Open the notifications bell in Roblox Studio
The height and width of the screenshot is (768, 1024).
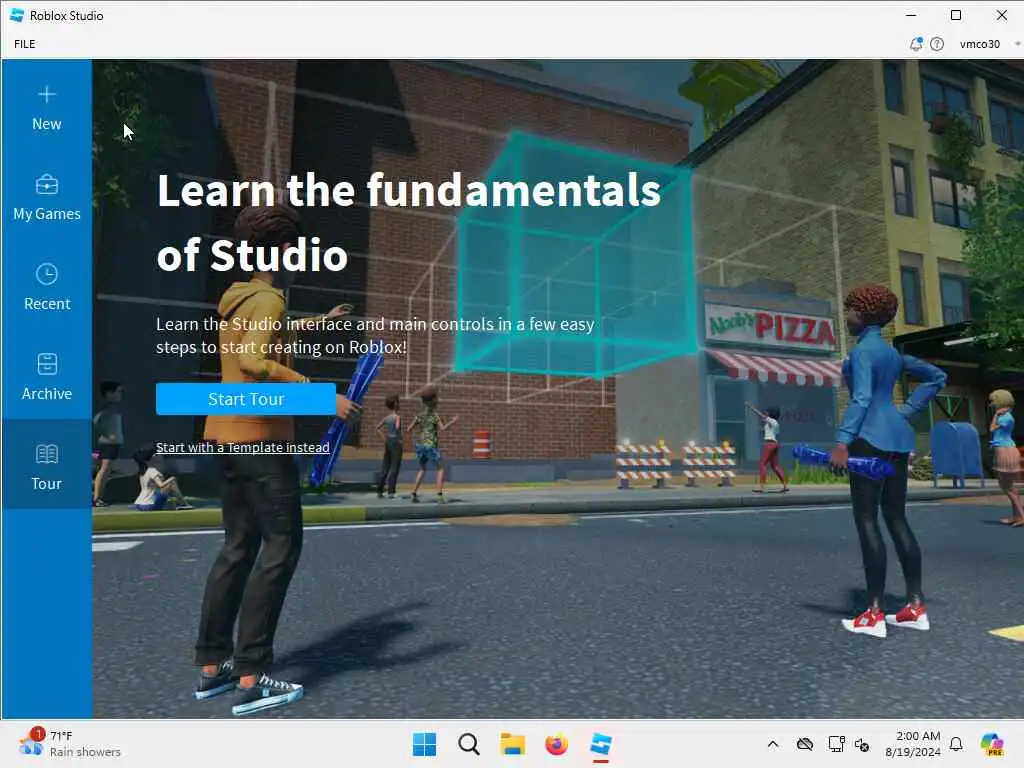916,44
